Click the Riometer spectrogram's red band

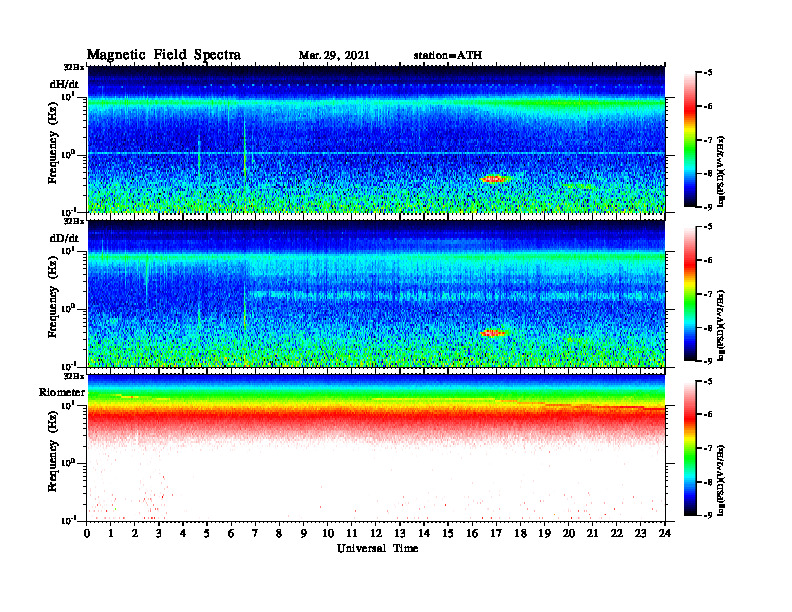point(376,420)
